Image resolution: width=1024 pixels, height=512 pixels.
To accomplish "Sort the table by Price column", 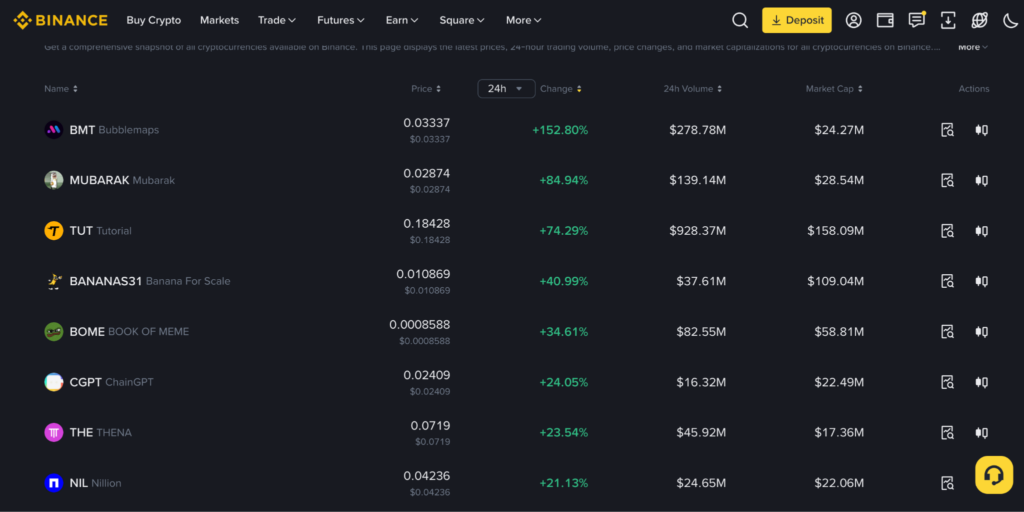I will (426, 89).
